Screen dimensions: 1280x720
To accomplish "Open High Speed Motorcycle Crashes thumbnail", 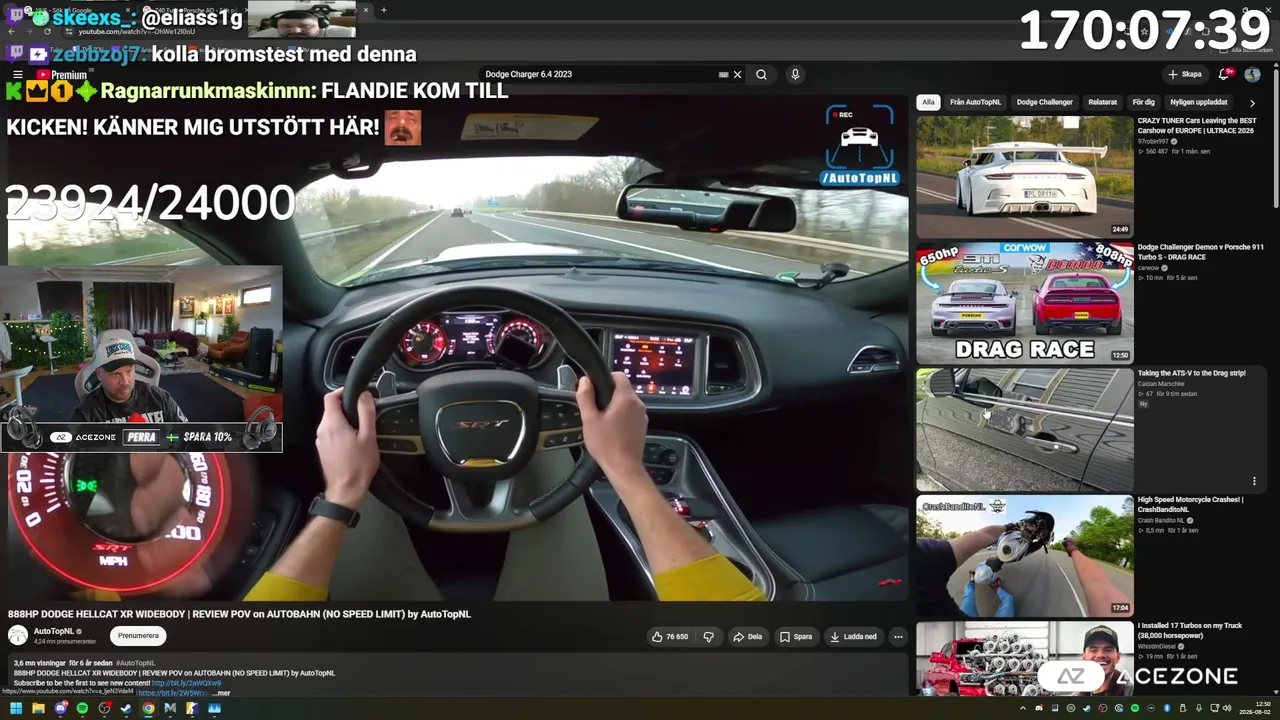I will 1025,556.
